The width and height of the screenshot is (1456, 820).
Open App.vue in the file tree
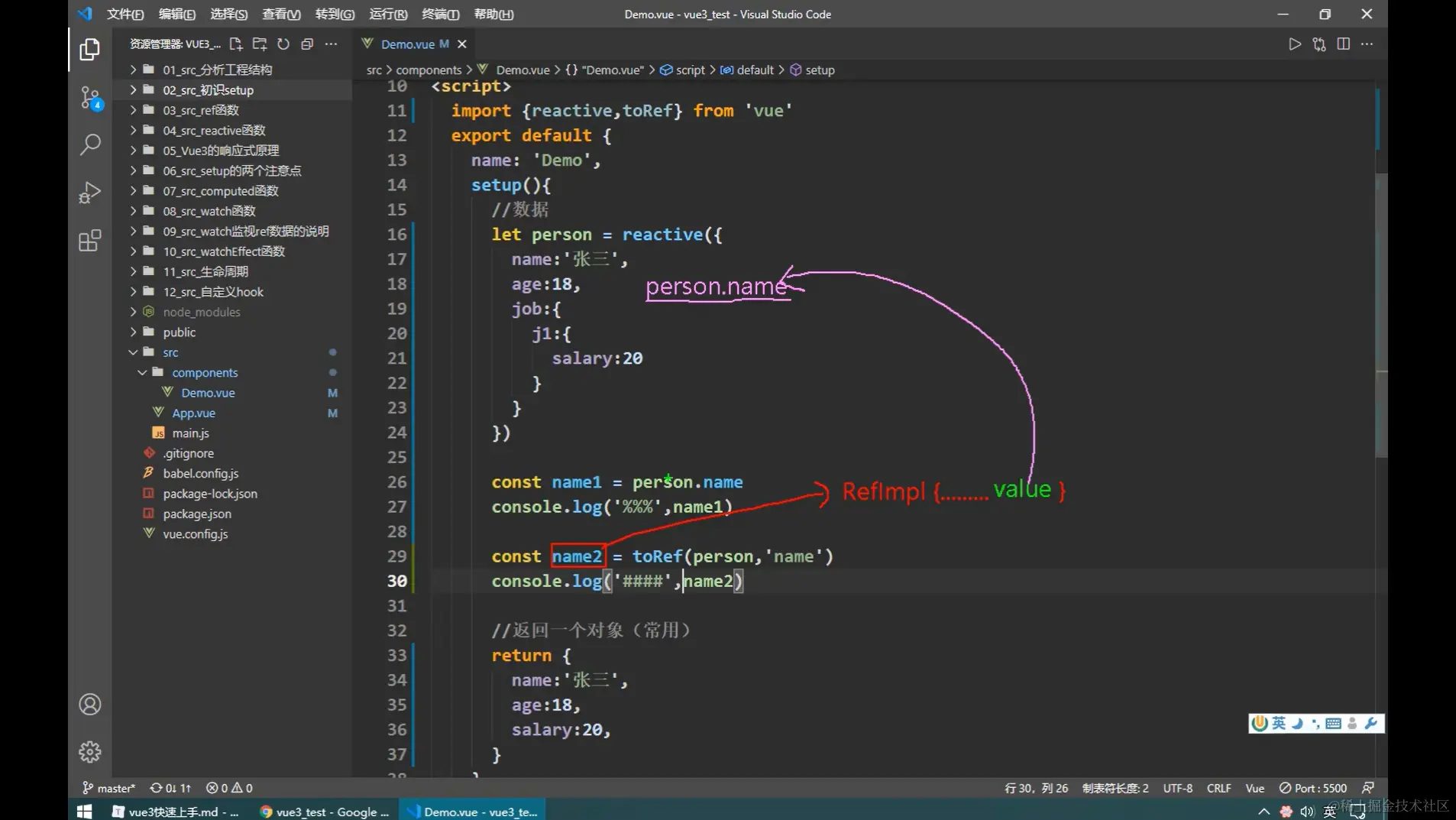pos(193,413)
